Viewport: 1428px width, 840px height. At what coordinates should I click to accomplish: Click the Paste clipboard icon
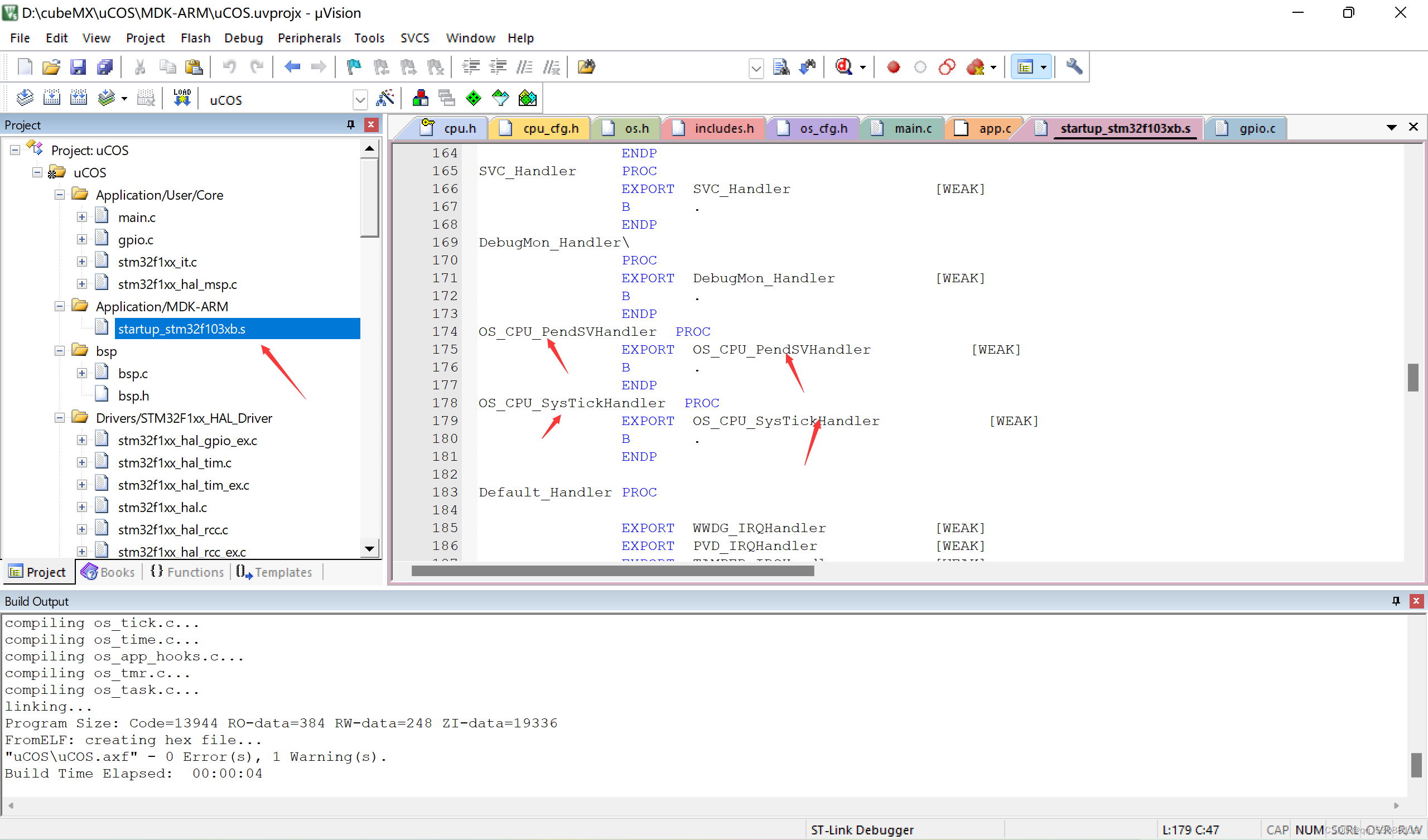(x=194, y=67)
